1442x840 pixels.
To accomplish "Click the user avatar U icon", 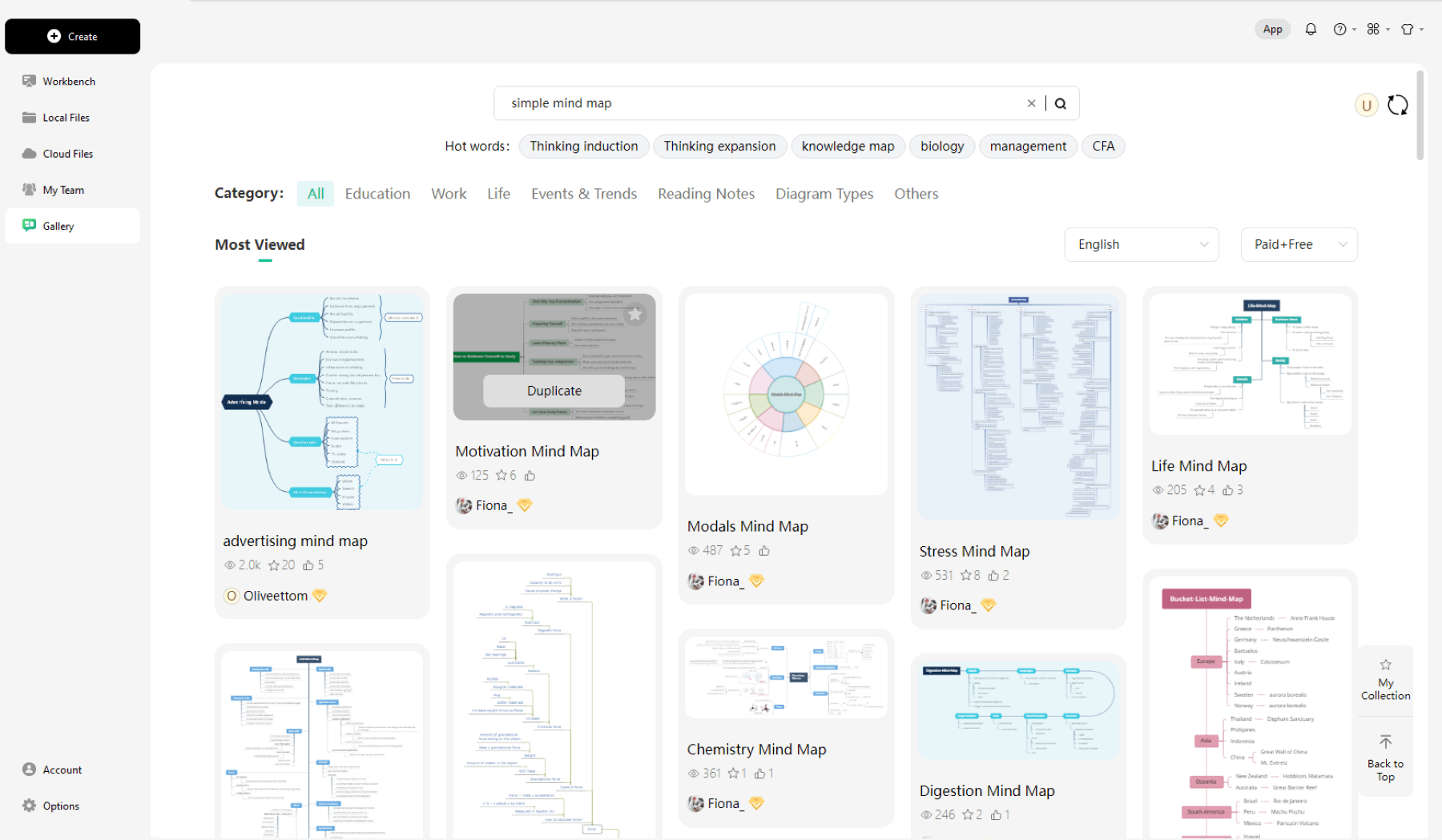I will pyautogui.click(x=1367, y=105).
